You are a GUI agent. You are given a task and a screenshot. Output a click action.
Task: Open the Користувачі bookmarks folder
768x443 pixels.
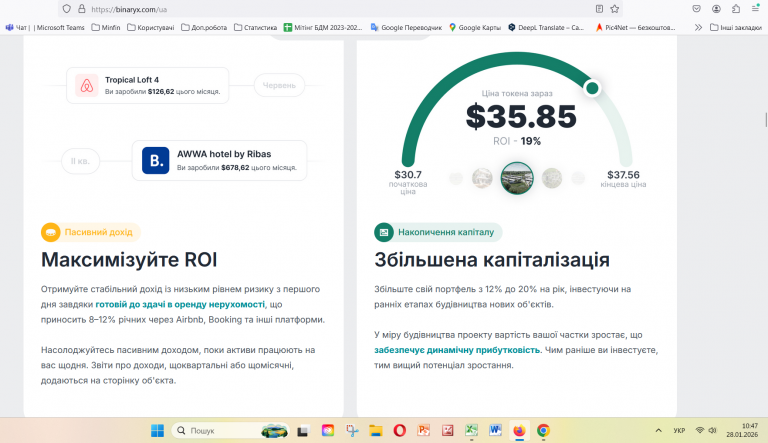(150, 27)
